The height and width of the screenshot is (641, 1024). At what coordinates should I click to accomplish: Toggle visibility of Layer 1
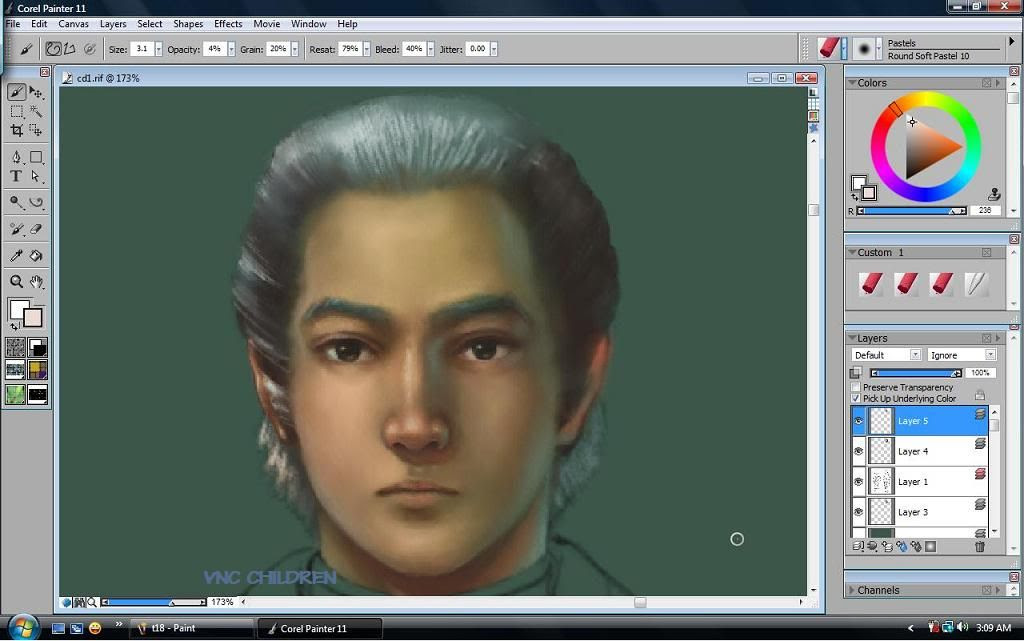tap(858, 482)
